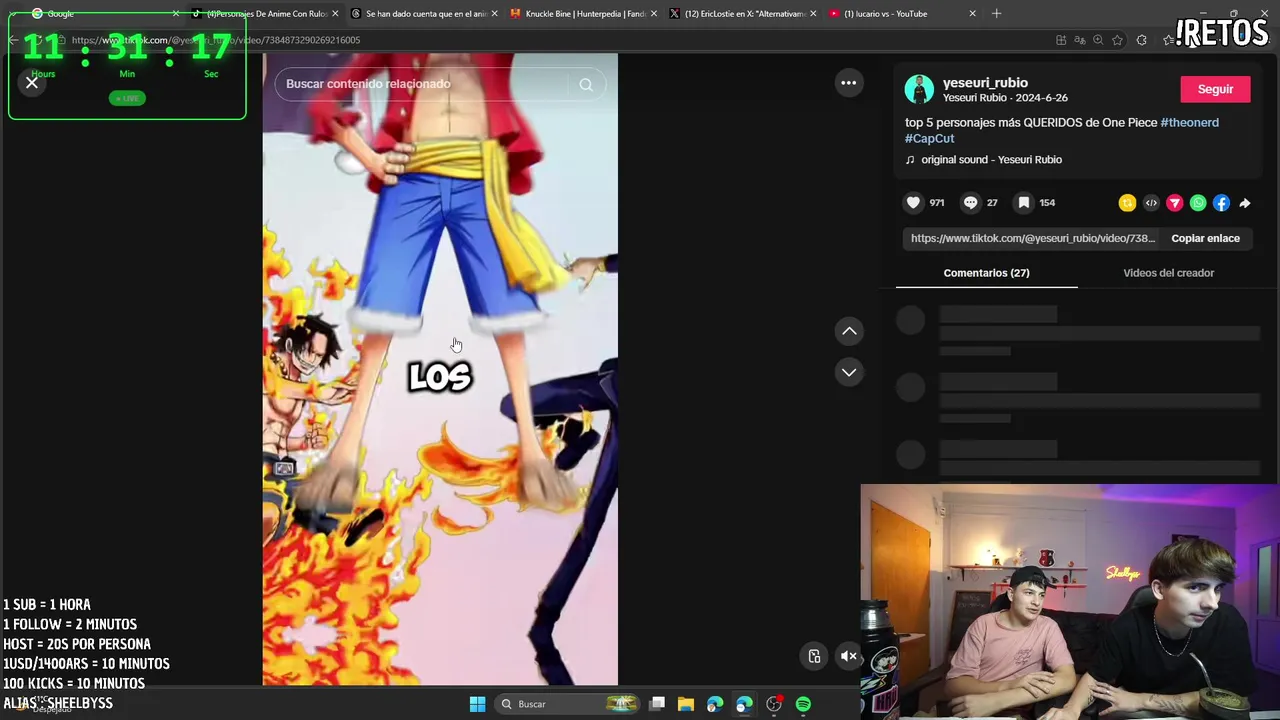Click the video URL text field
1280x720 pixels.
[1032, 238]
